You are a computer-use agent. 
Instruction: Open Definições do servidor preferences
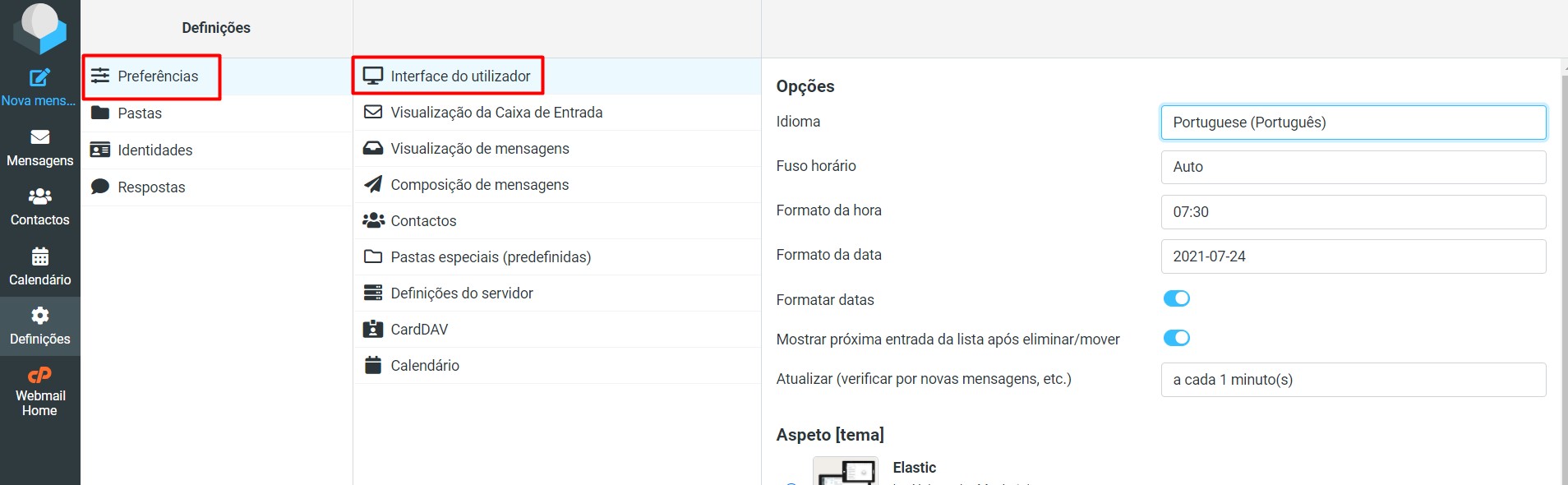coord(557,293)
